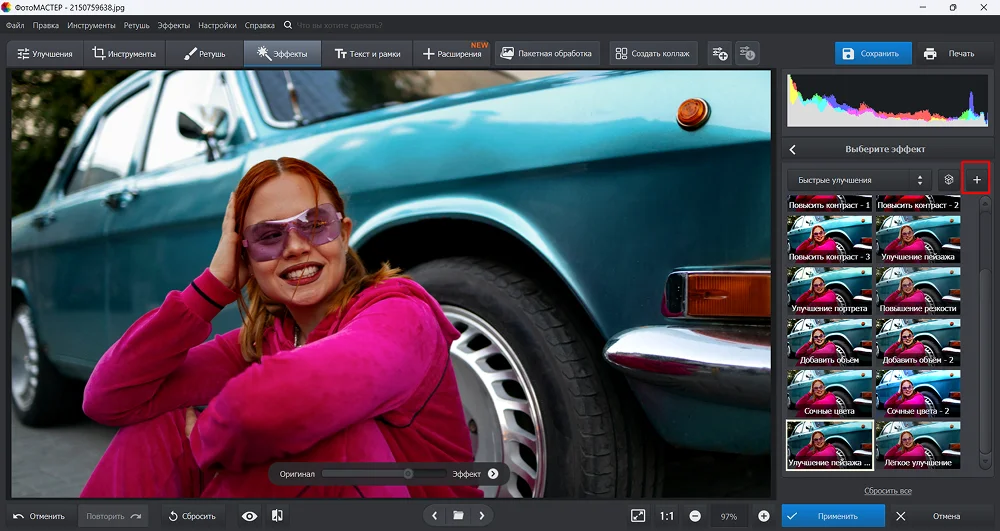Click the Оригинал-Эффект intensity slider handle
Screen dimensions: 1000x531
point(408,474)
